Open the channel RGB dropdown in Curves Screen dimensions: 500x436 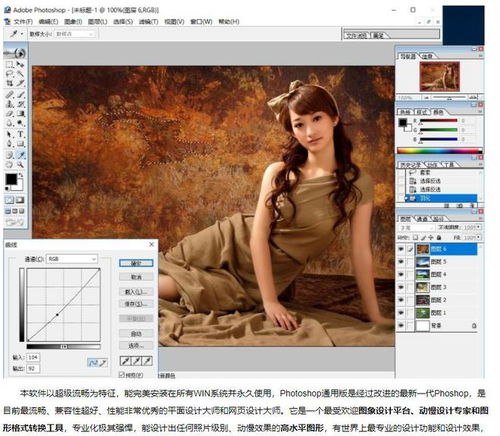(x=71, y=259)
